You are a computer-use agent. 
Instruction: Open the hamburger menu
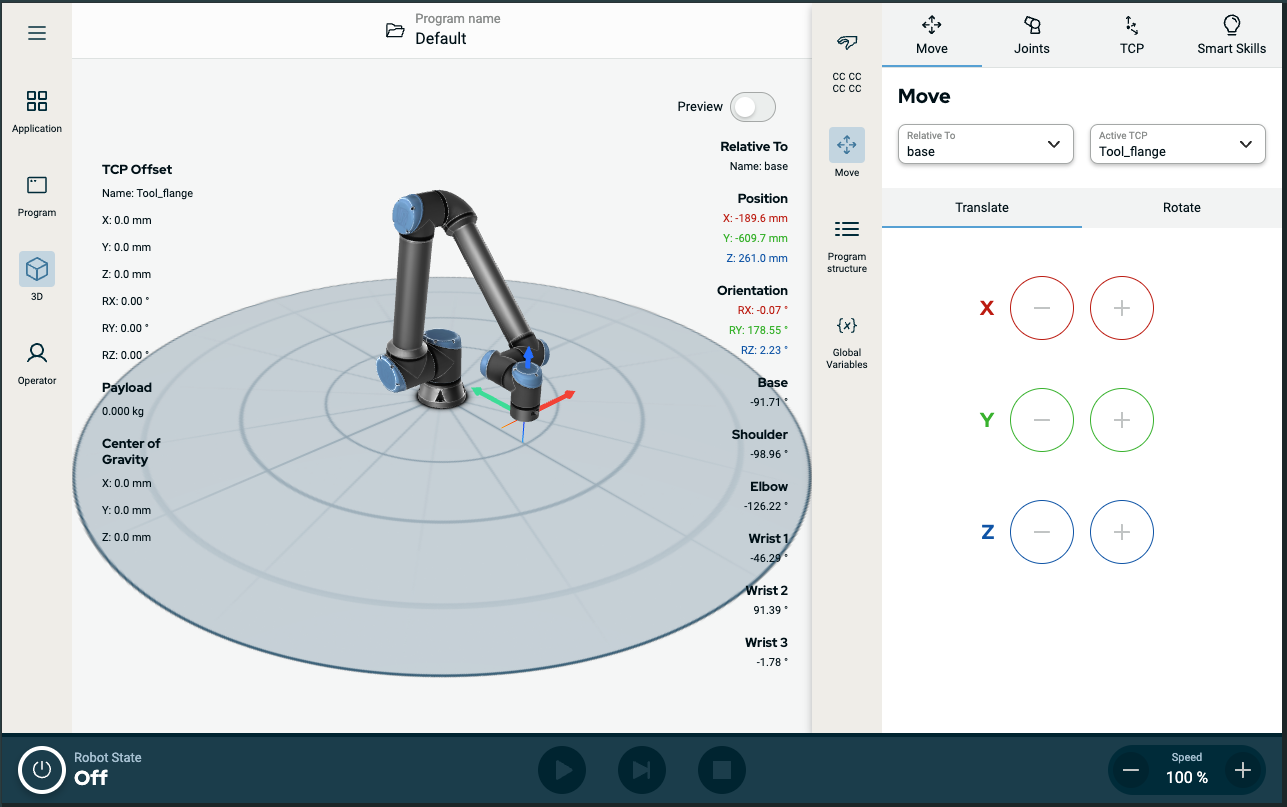[x=37, y=33]
